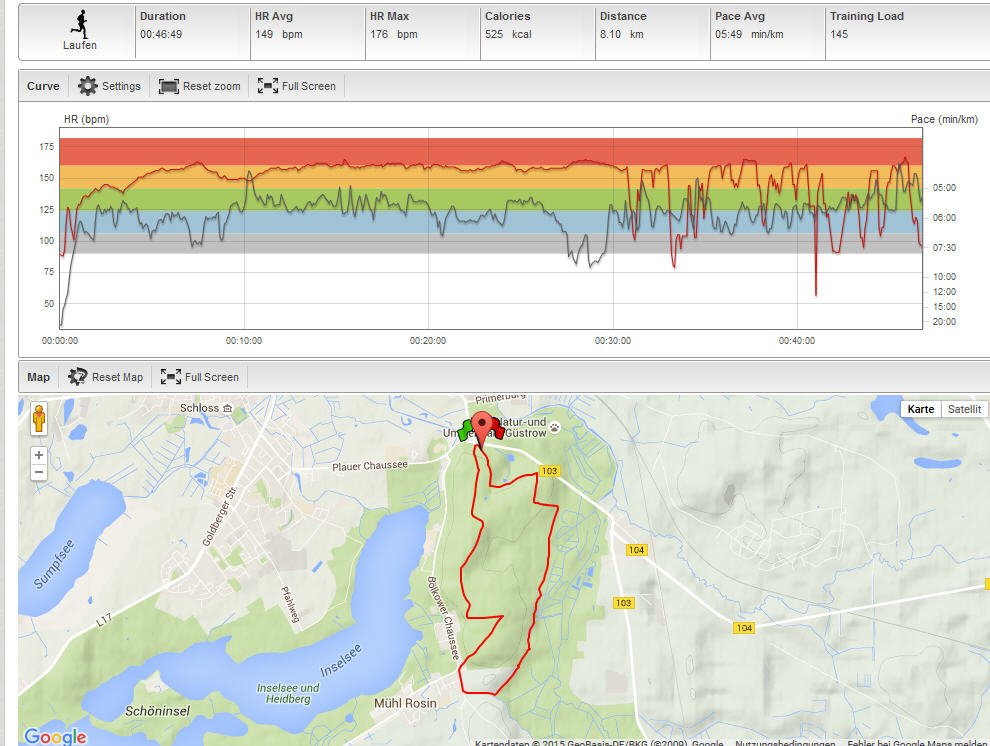990x746 pixels.
Task: Switch map to Satellit view
Action: coord(964,409)
